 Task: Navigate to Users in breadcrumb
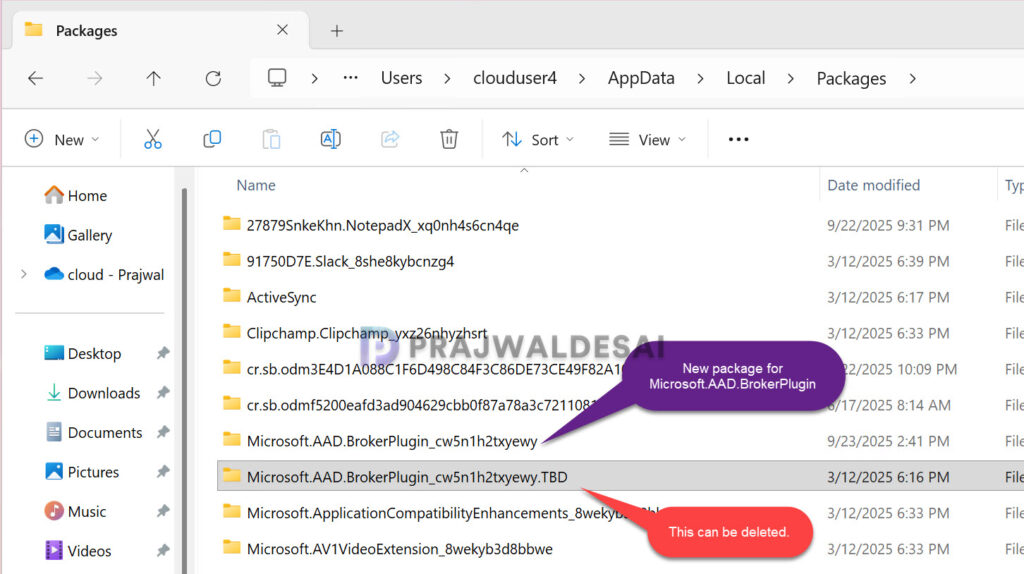[402, 78]
